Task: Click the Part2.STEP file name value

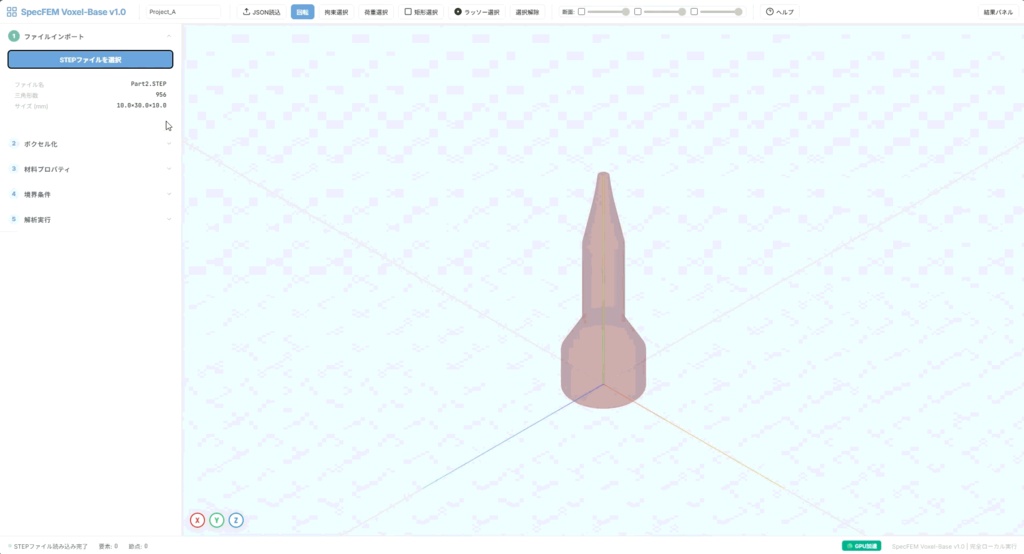Action: tap(148, 84)
